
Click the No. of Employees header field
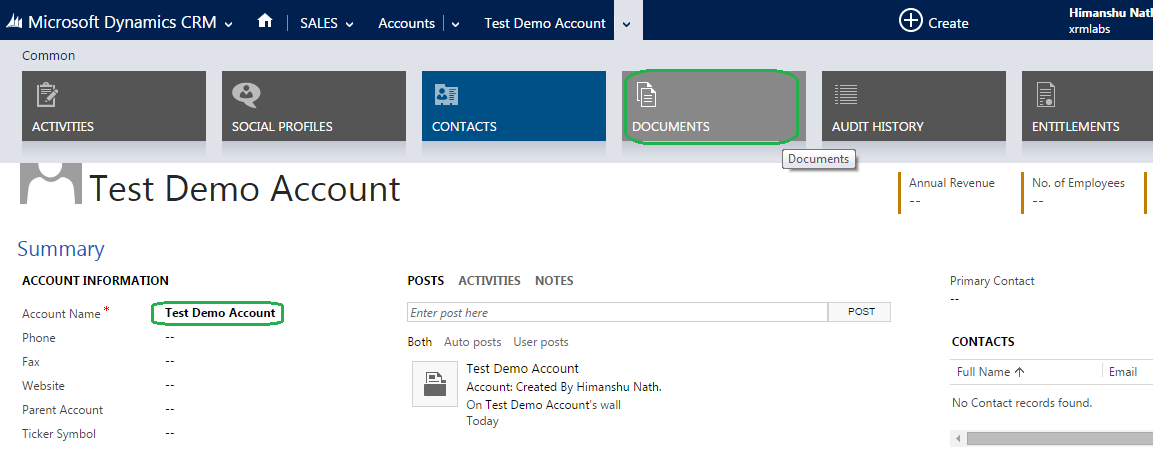tap(1079, 192)
